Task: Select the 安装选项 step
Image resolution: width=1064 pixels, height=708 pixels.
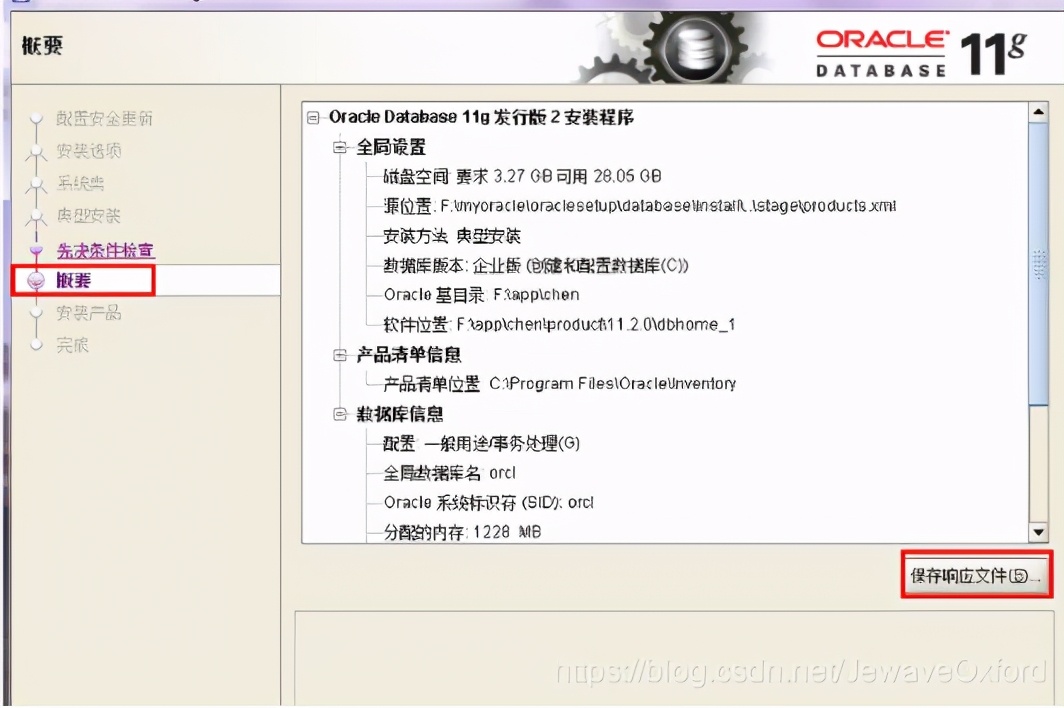Action: point(88,151)
